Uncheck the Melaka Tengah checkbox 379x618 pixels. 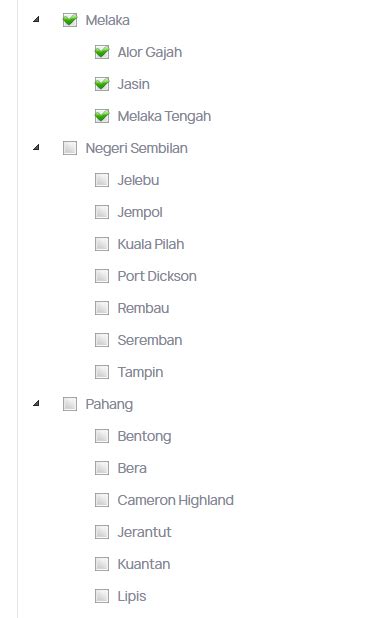point(102,116)
